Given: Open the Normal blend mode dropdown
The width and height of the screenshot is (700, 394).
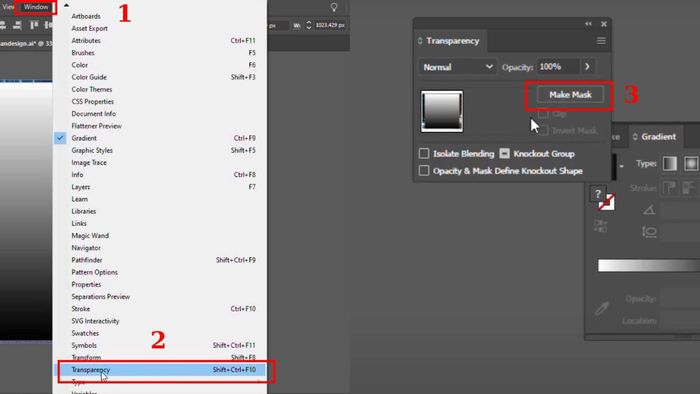Looking at the screenshot, I should [458, 67].
